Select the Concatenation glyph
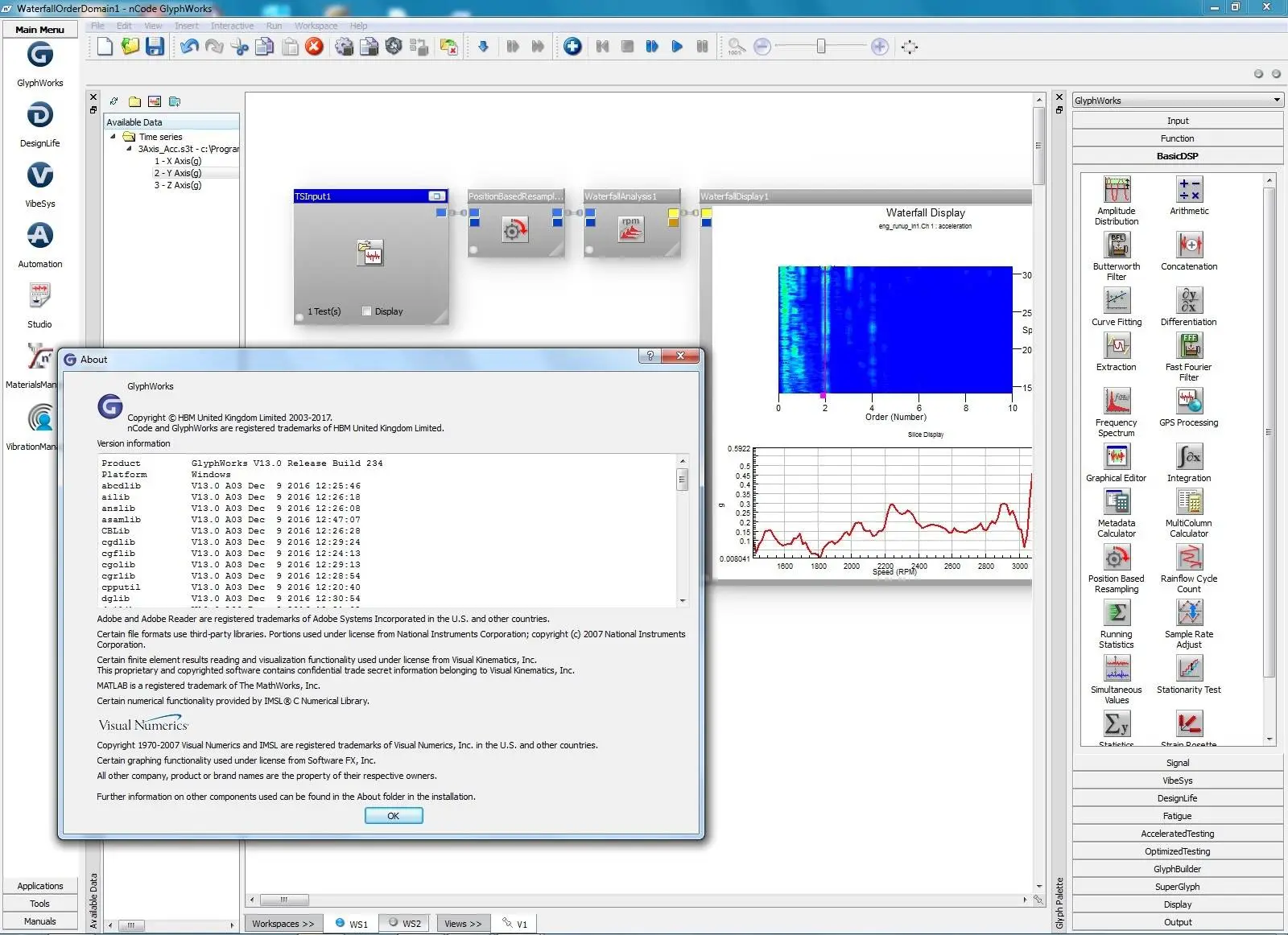 click(x=1189, y=251)
